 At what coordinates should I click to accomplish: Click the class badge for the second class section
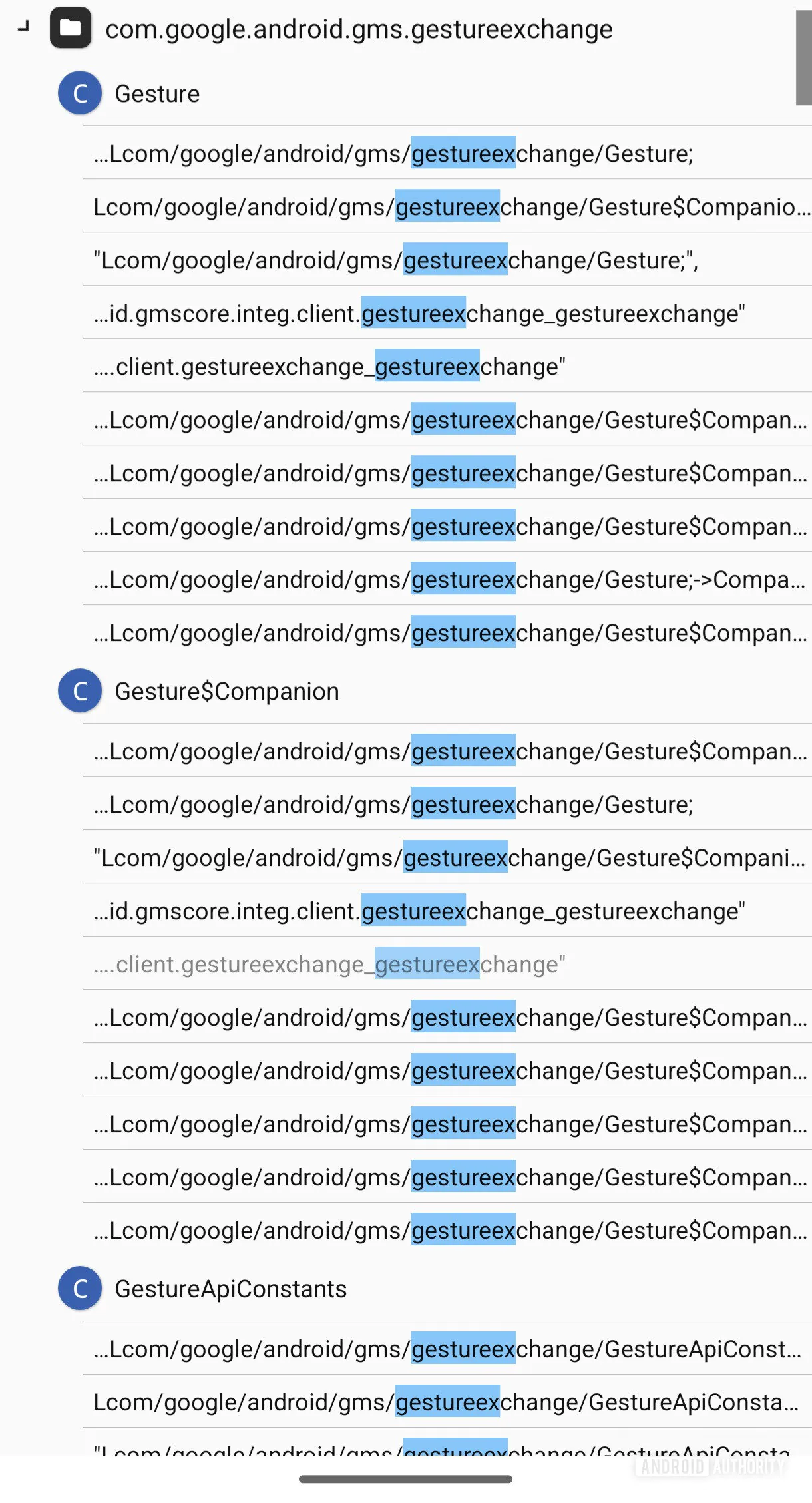(x=80, y=690)
